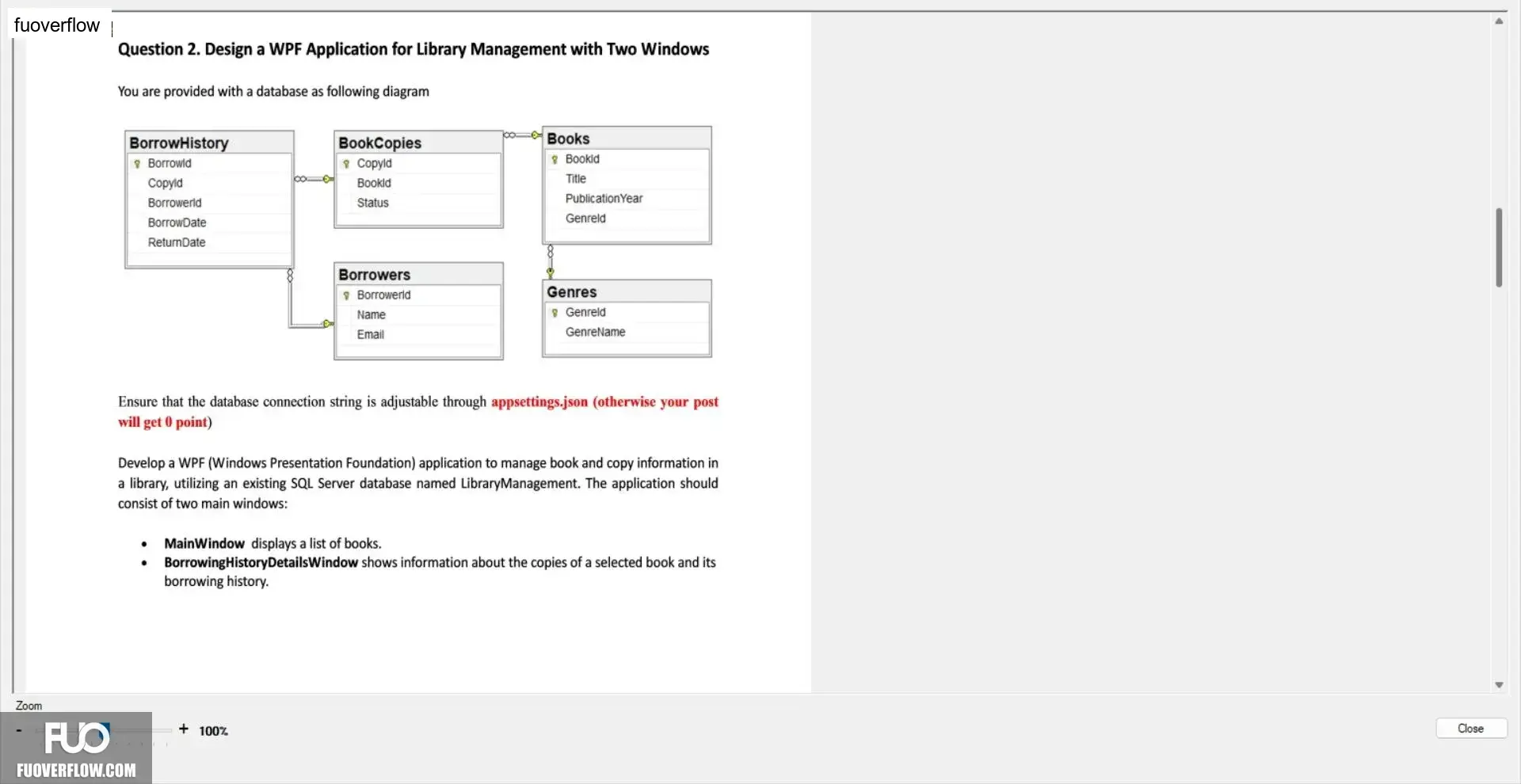Click the 100% zoom level label
Image resolution: width=1521 pixels, height=784 pixels.
213,731
